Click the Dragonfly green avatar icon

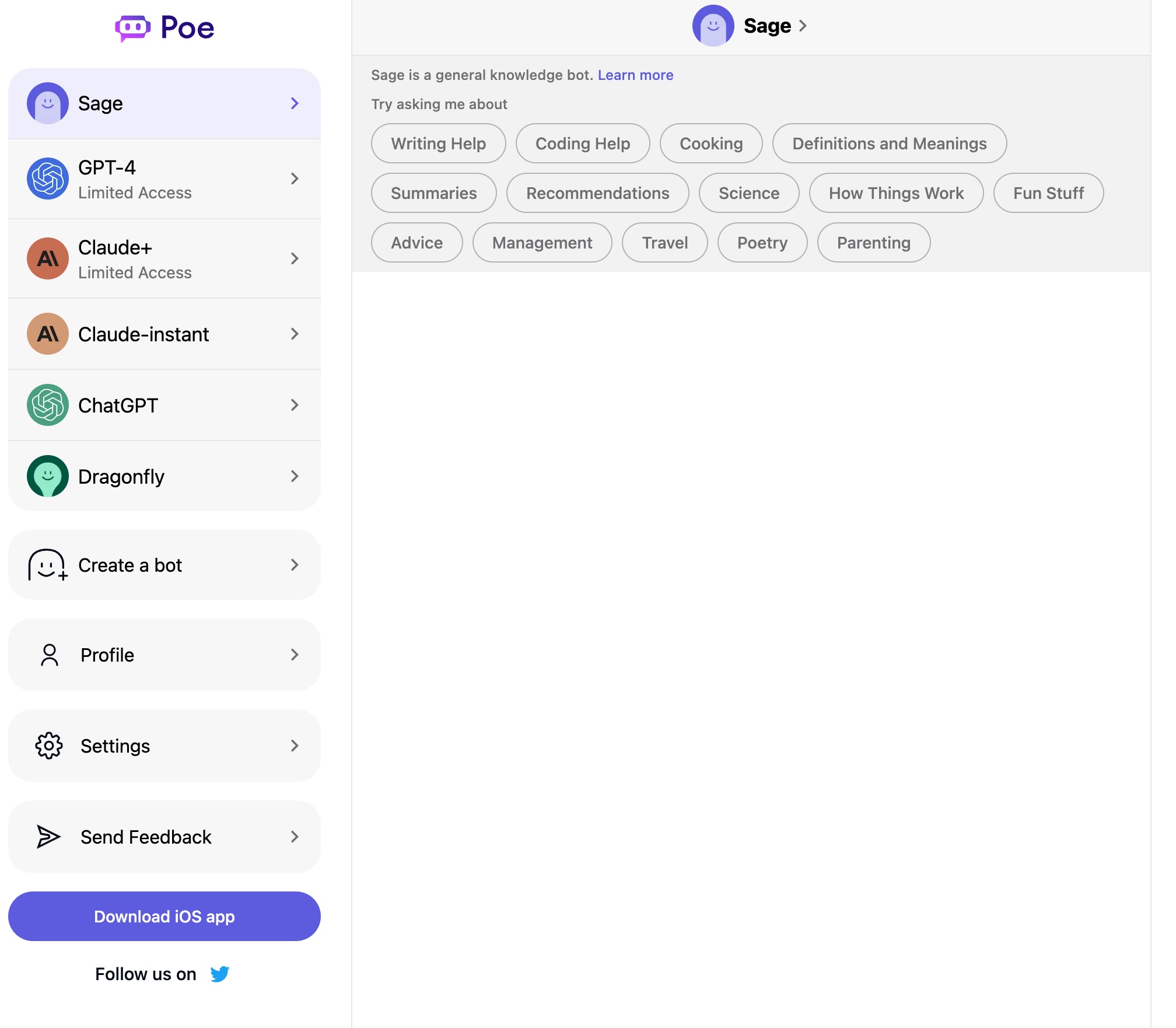(x=48, y=476)
